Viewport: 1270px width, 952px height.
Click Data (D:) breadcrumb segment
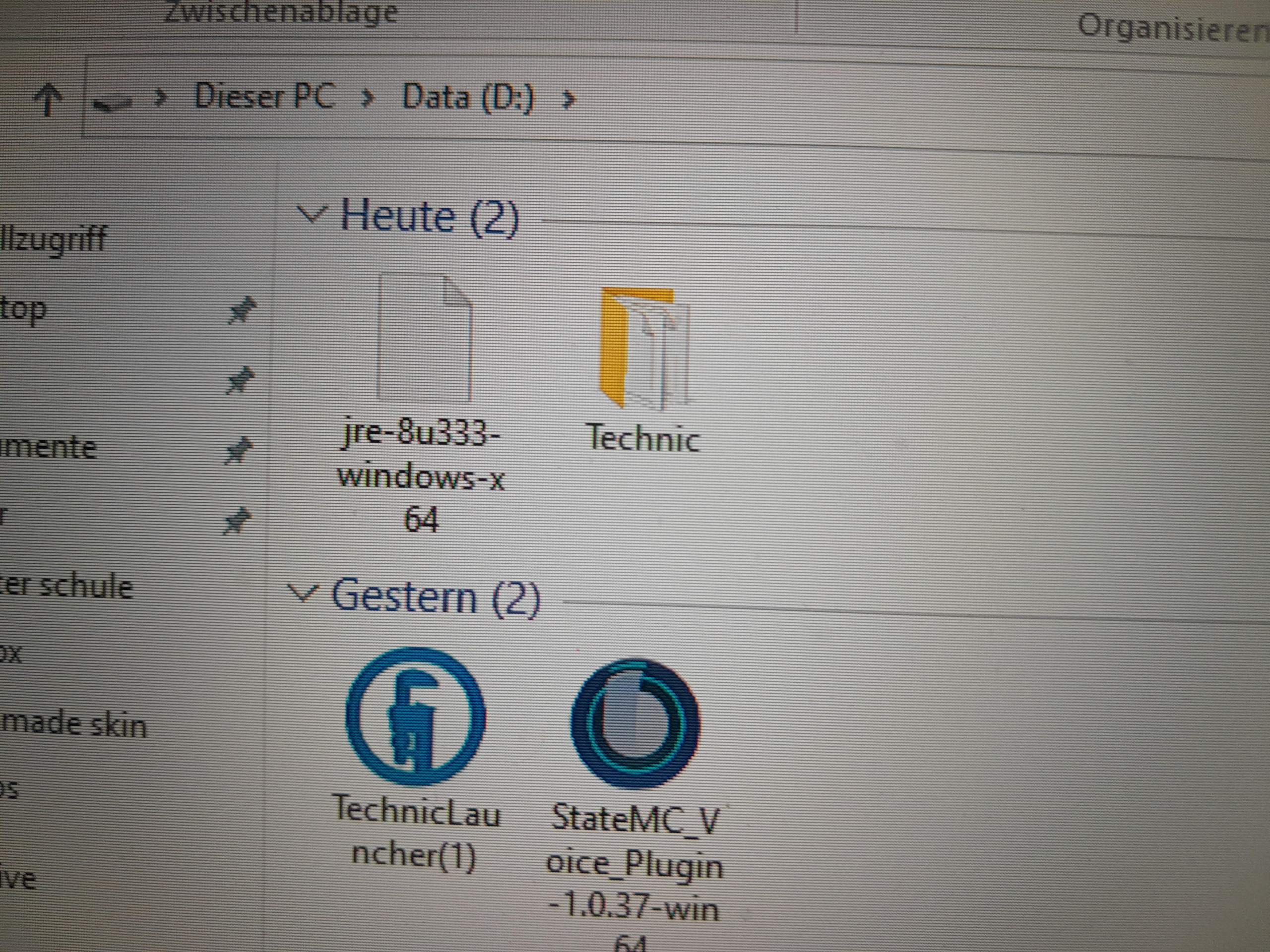[x=468, y=98]
